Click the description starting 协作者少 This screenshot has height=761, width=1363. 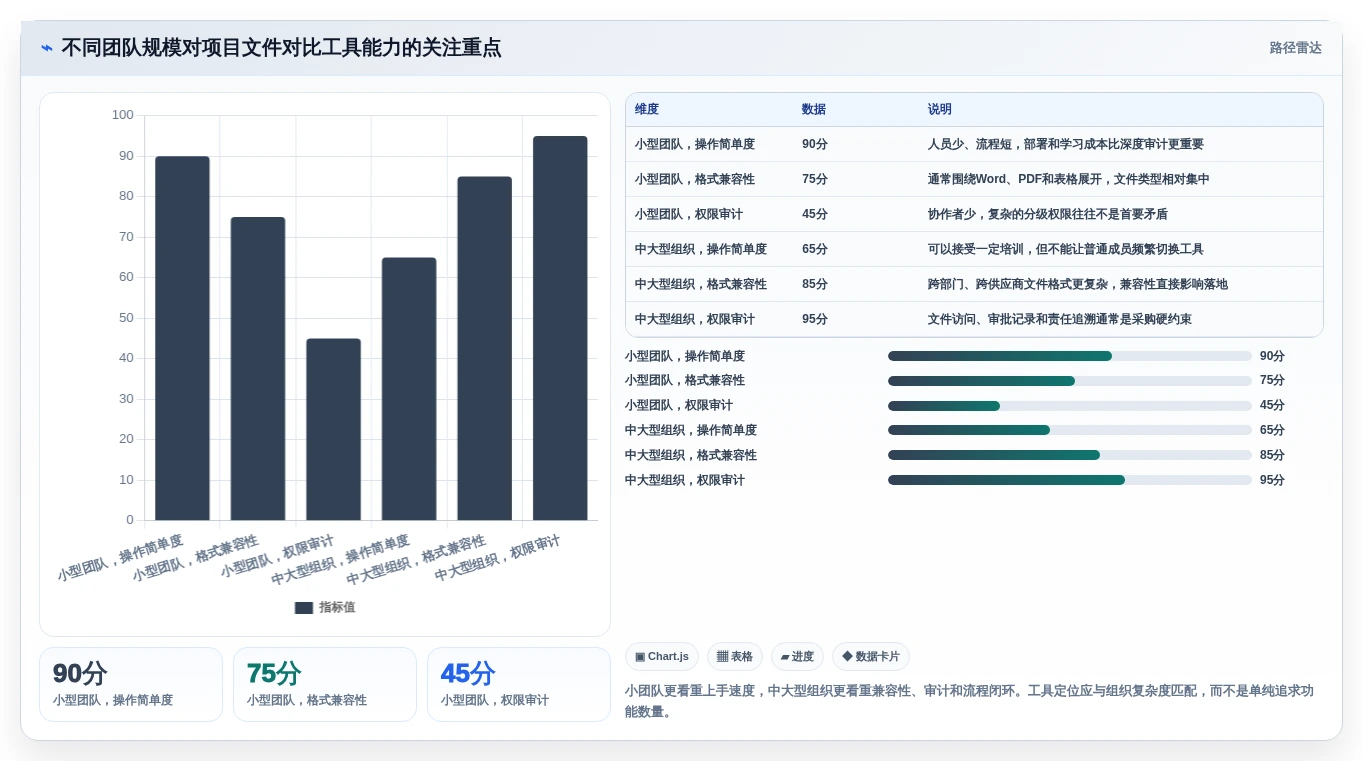[1048, 214]
